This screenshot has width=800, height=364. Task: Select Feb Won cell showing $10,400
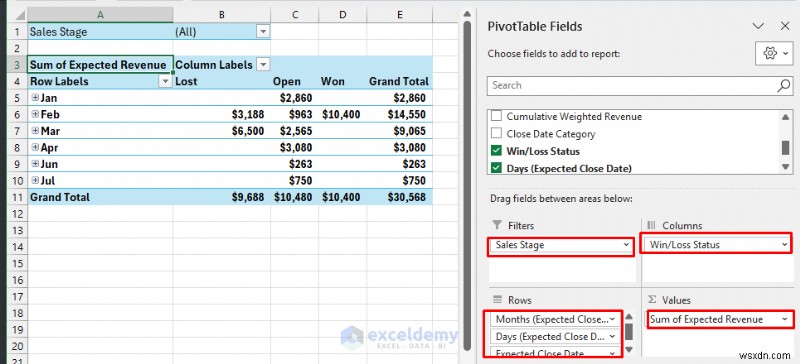tap(342, 114)
